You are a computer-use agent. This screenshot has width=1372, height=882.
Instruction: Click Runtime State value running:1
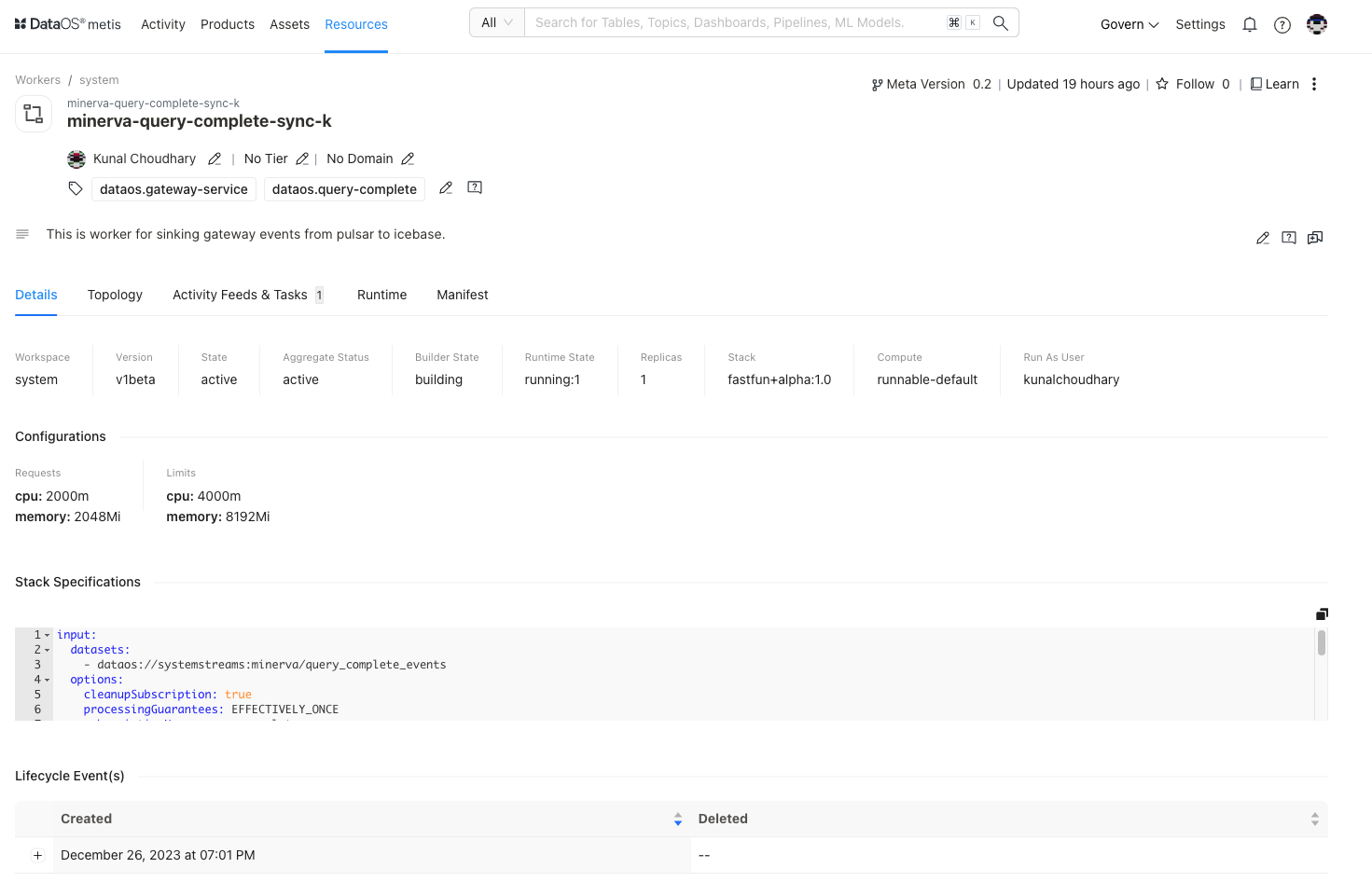click(x=552, y=379)
